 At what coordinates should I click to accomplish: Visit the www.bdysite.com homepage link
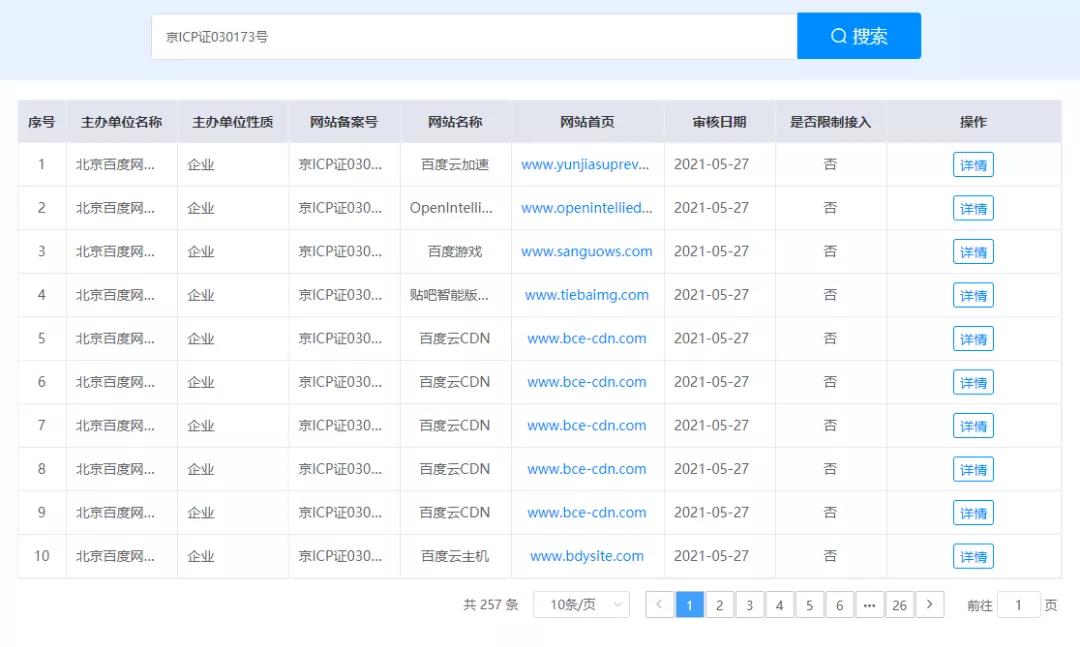[587, 556]
